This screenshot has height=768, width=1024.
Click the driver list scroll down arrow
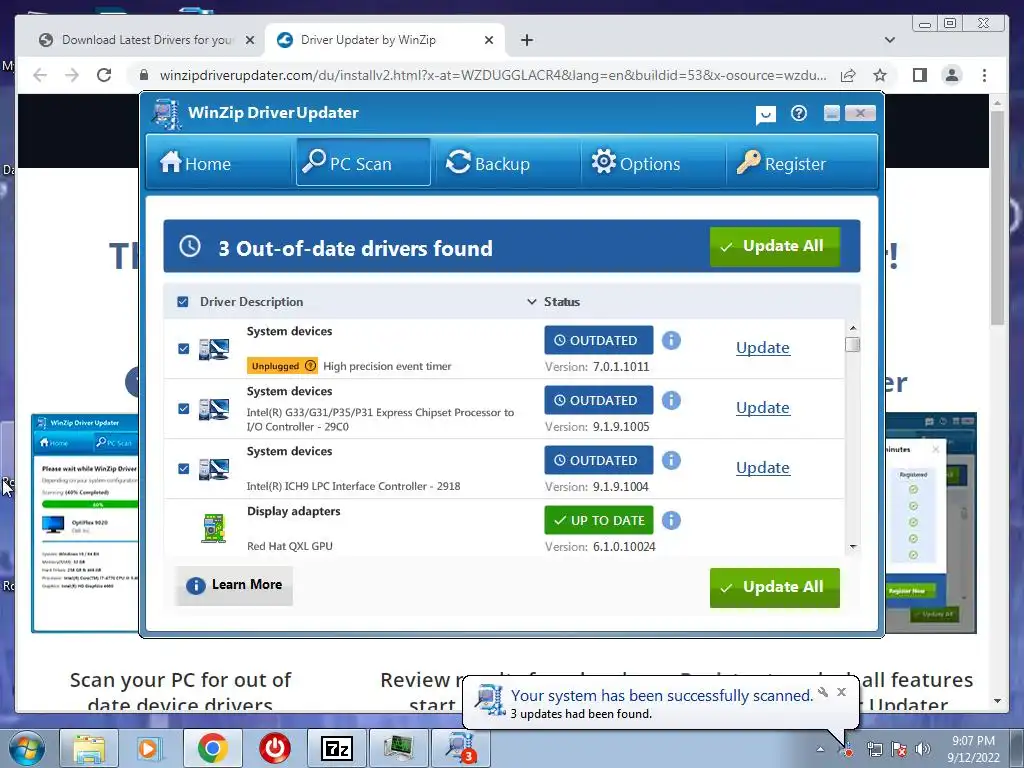click(852, 547)
